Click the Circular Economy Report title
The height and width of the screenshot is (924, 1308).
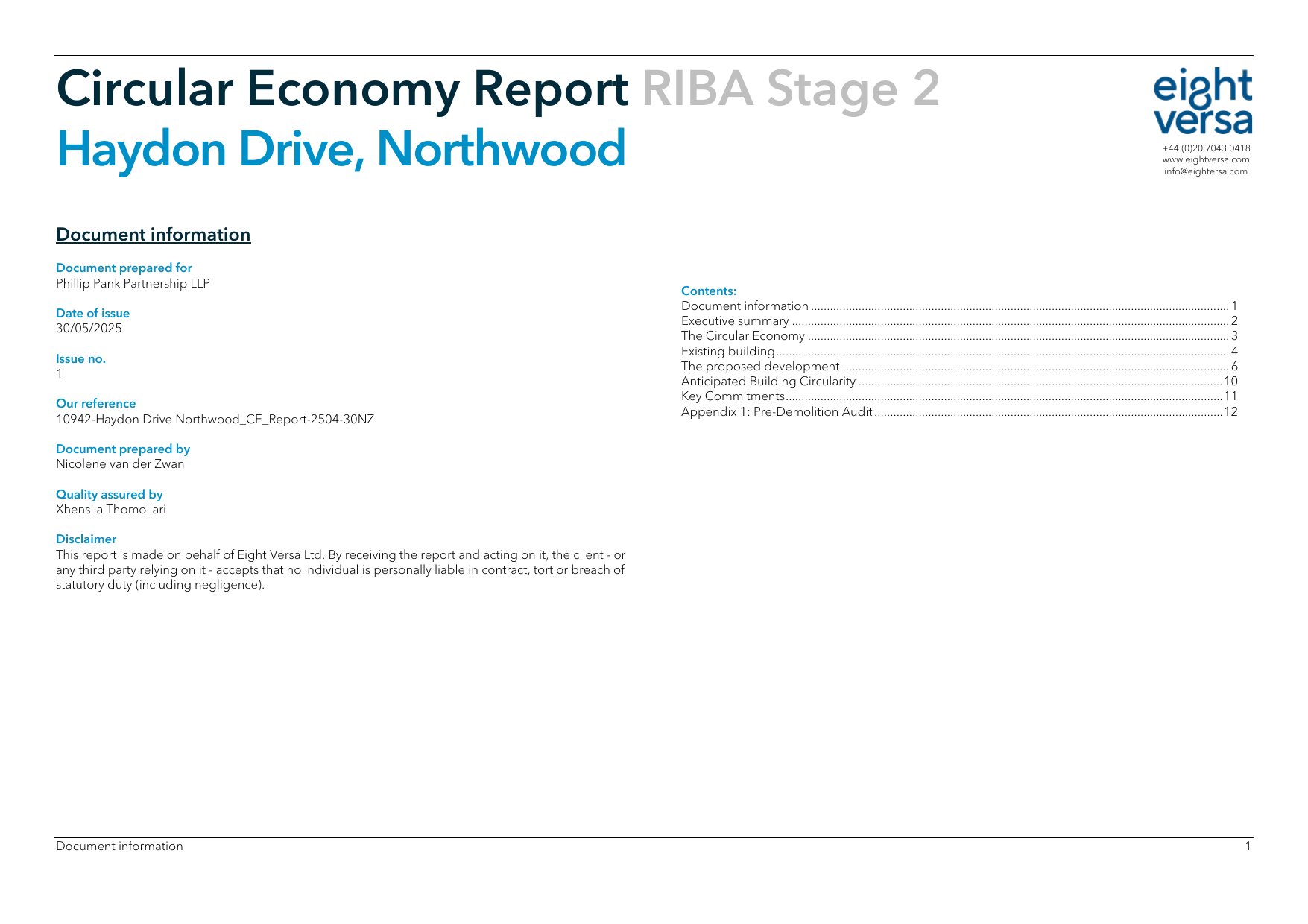(342, 89)
